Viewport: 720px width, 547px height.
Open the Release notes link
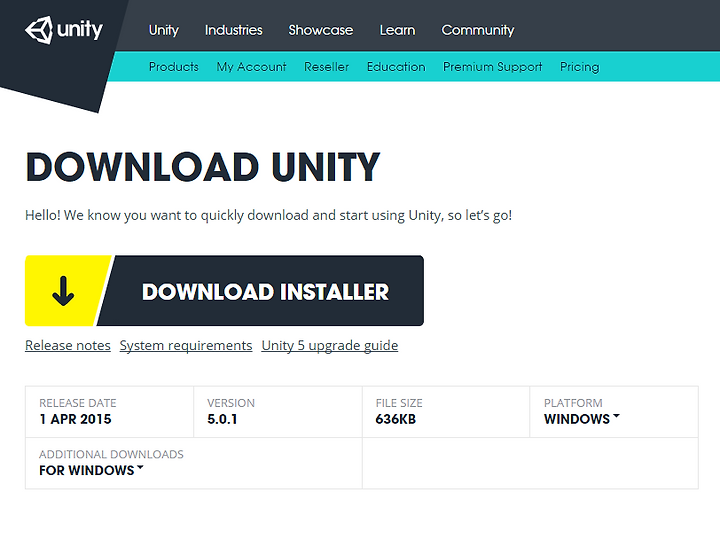tap(68, 345)
